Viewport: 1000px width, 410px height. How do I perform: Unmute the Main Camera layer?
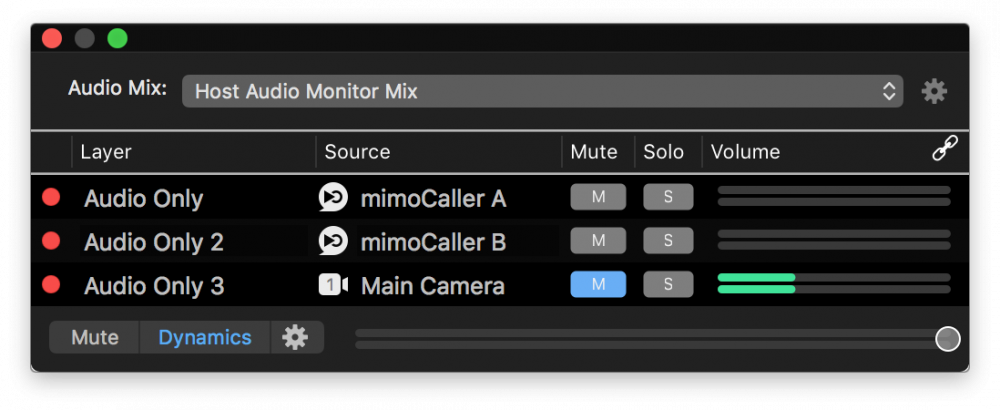tap(598, 284)
